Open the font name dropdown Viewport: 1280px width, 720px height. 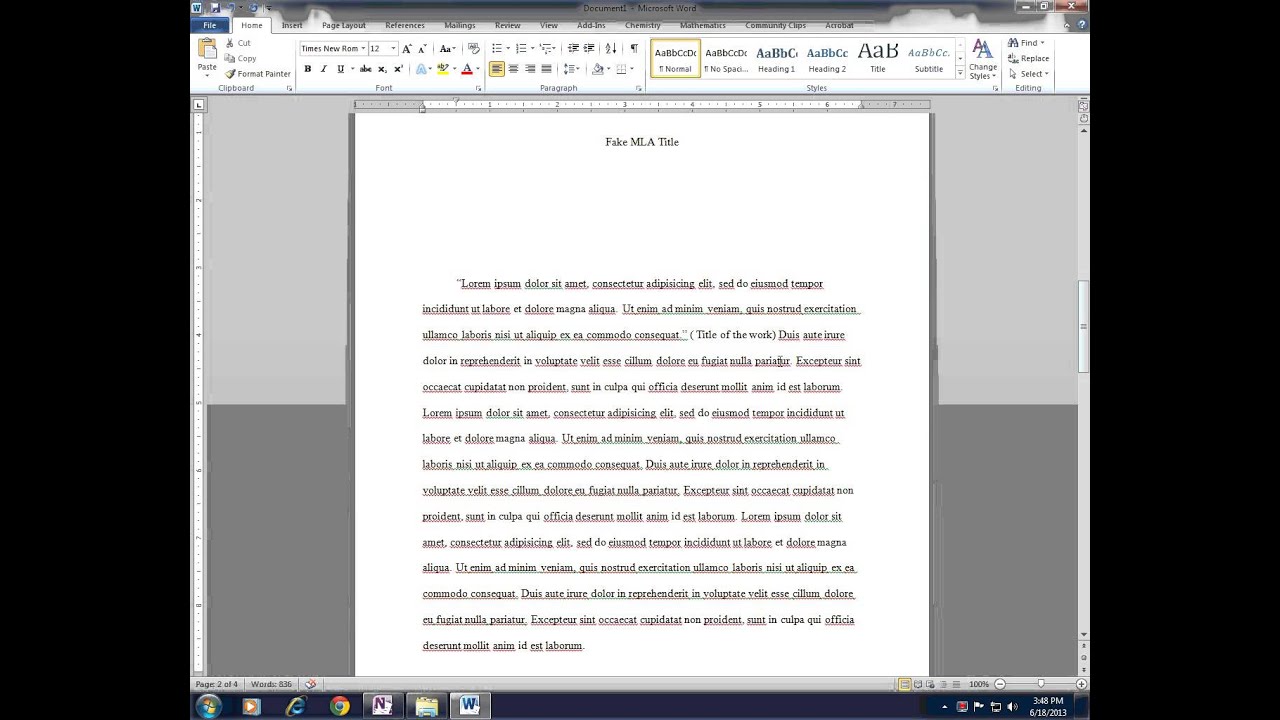click(x=363, y=48)
